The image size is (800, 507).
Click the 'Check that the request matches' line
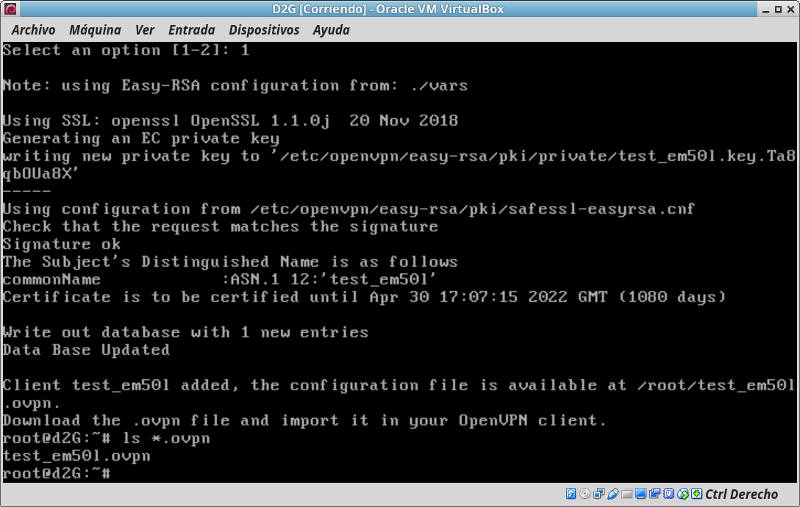220,226
